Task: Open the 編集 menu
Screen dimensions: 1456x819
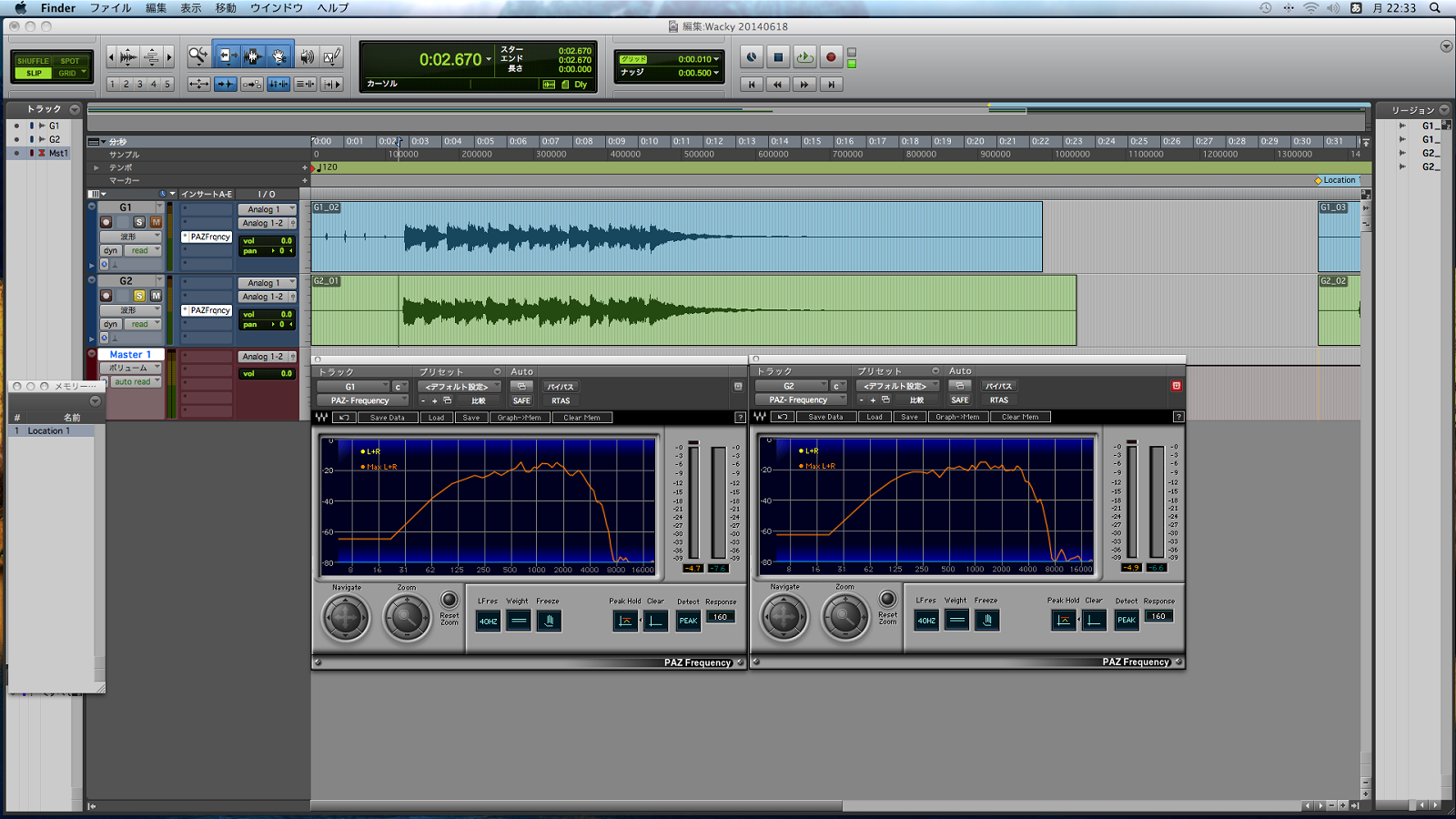Action: click(x=156, y=8)
